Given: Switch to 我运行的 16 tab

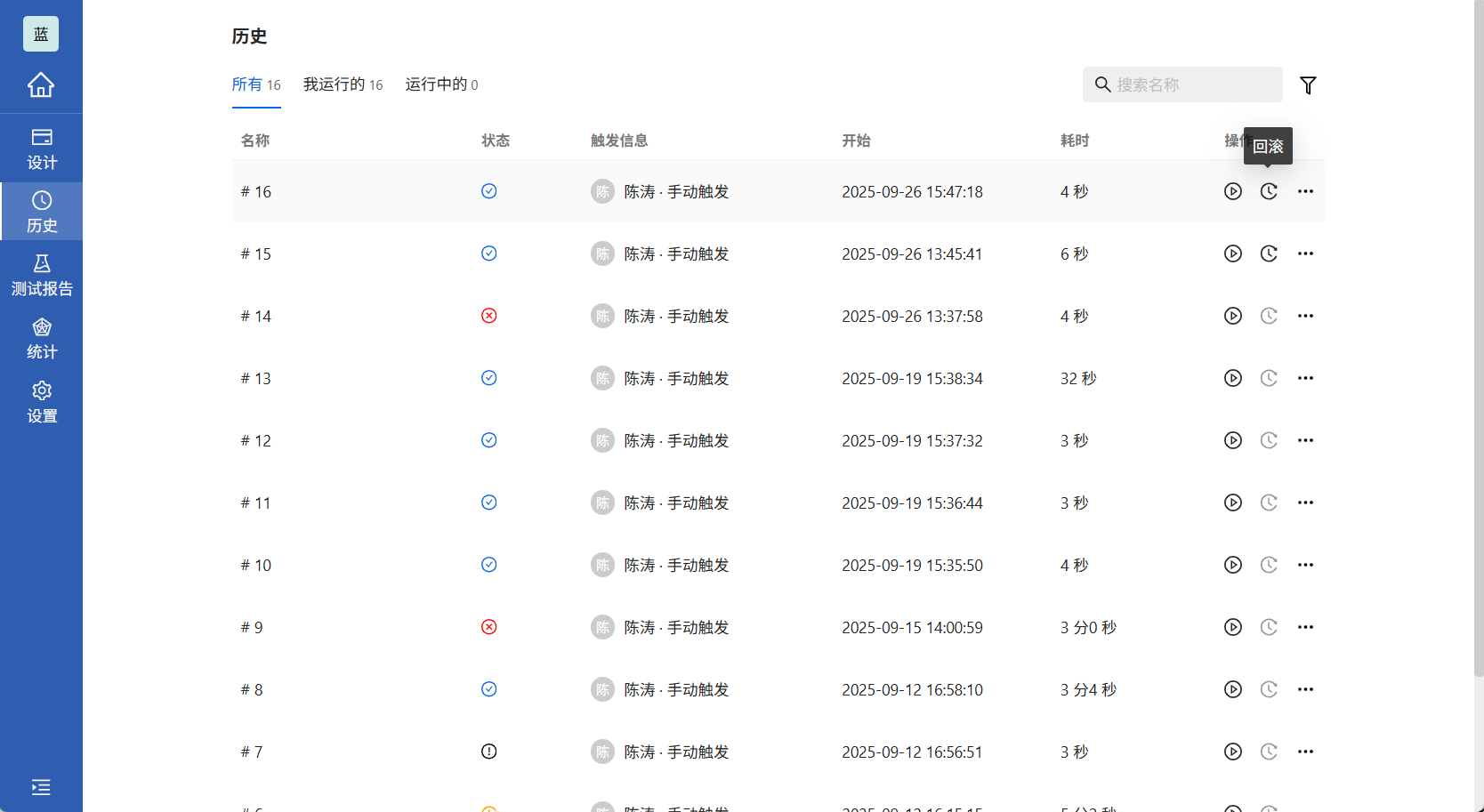Looking at the screenshot, I should coord(343,84).
